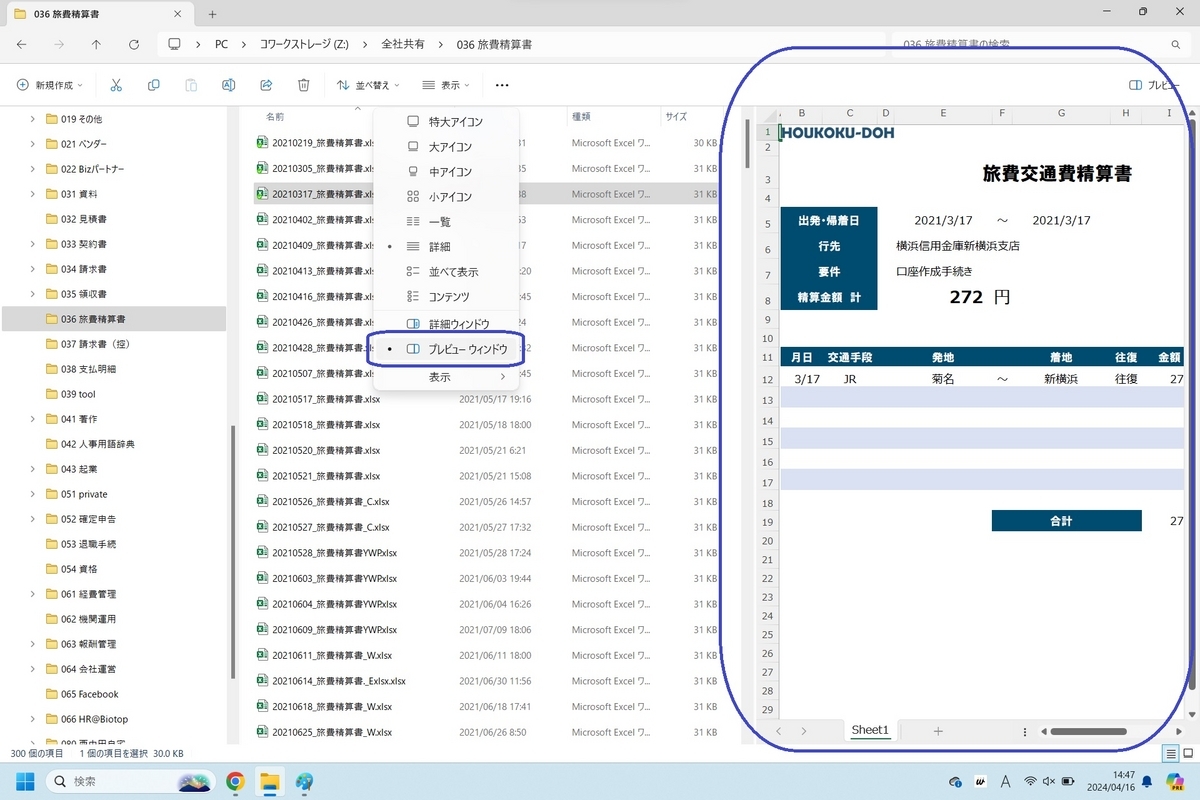Viewport: 1200px width, 800px height.
Task: Open the 新規作成 dropdown
Action: coord(51,85)
